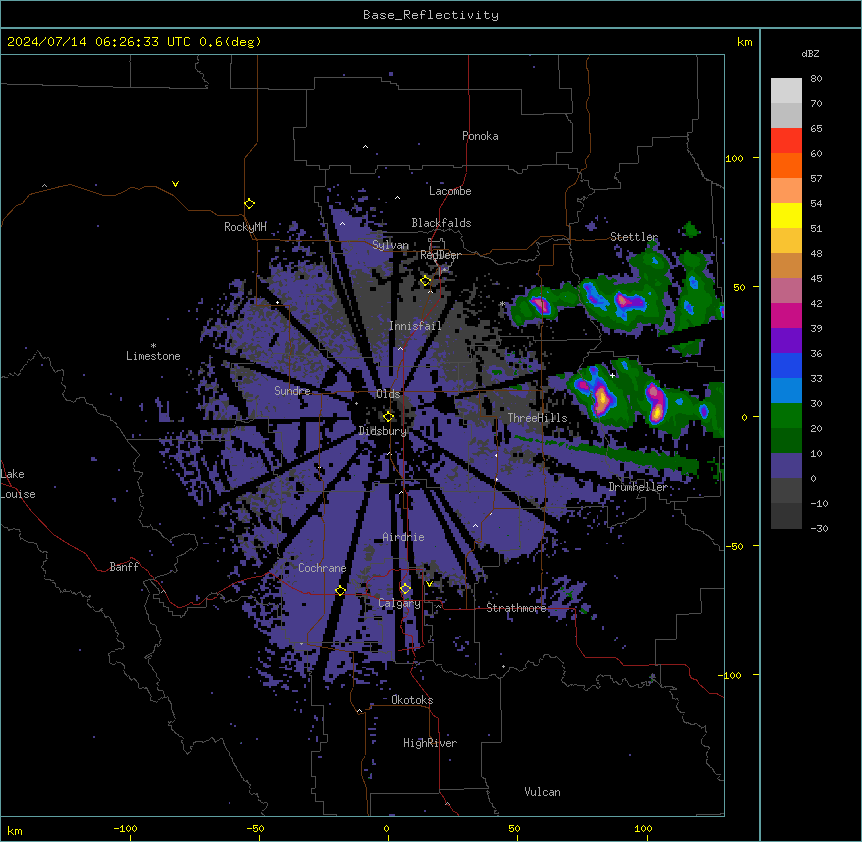Select the radar site diamond between Olds and Didsbury
Screen dimensions: 862x842
tap(389, 417)
